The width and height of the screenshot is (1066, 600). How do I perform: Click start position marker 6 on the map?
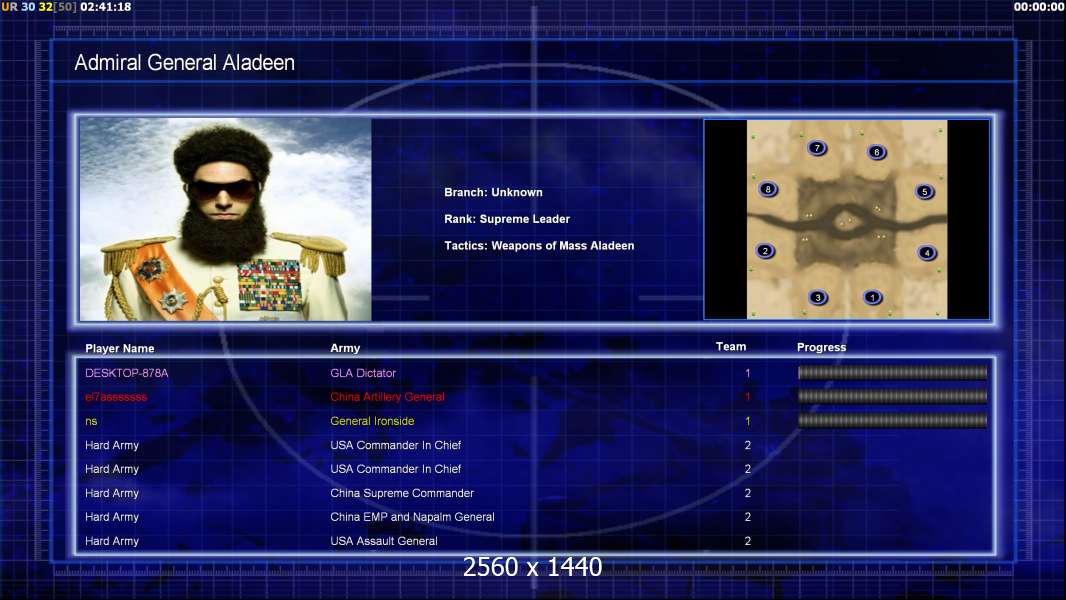(x=876, y=152)
